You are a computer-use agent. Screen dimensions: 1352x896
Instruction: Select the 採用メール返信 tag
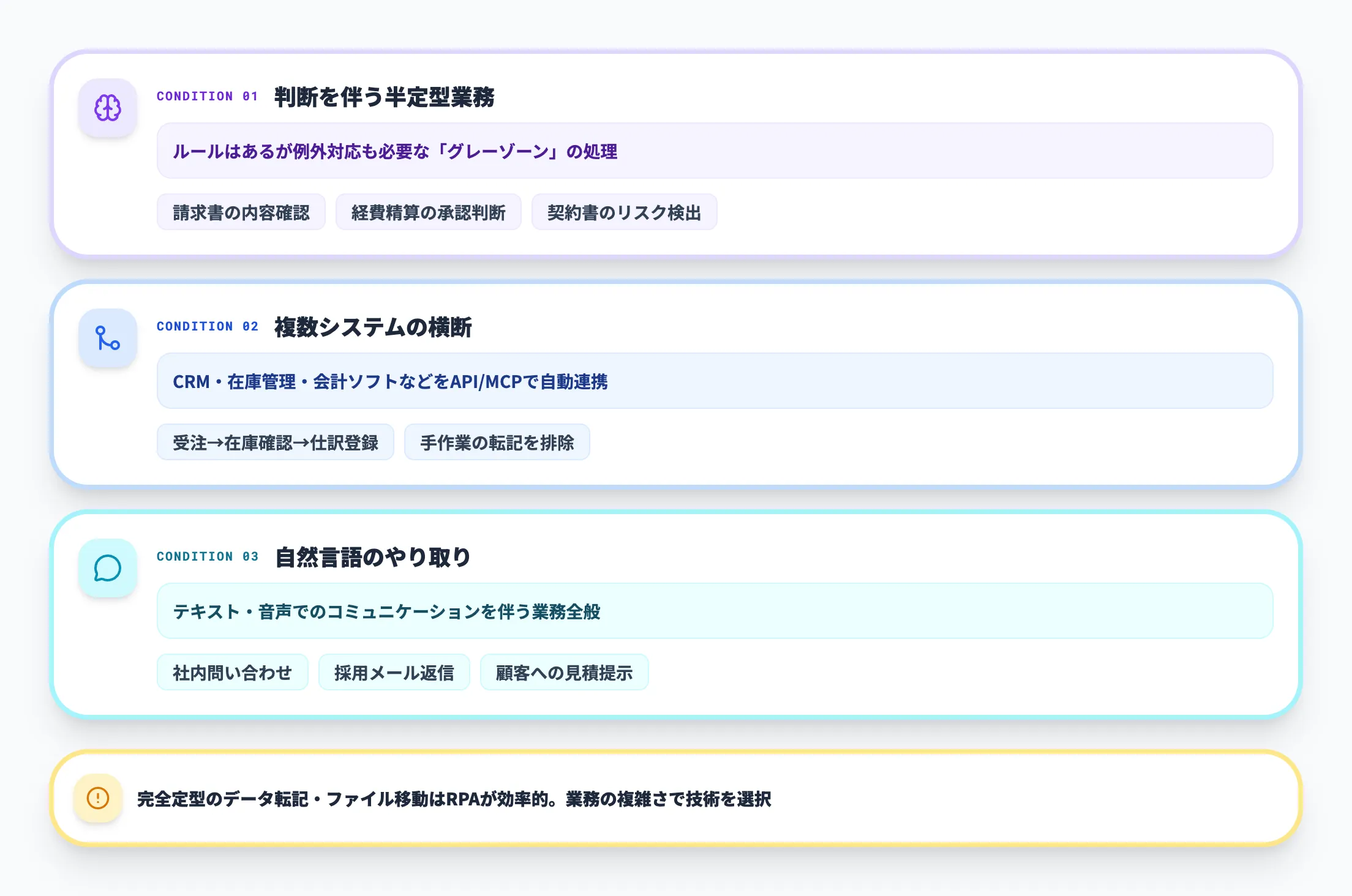394,672
